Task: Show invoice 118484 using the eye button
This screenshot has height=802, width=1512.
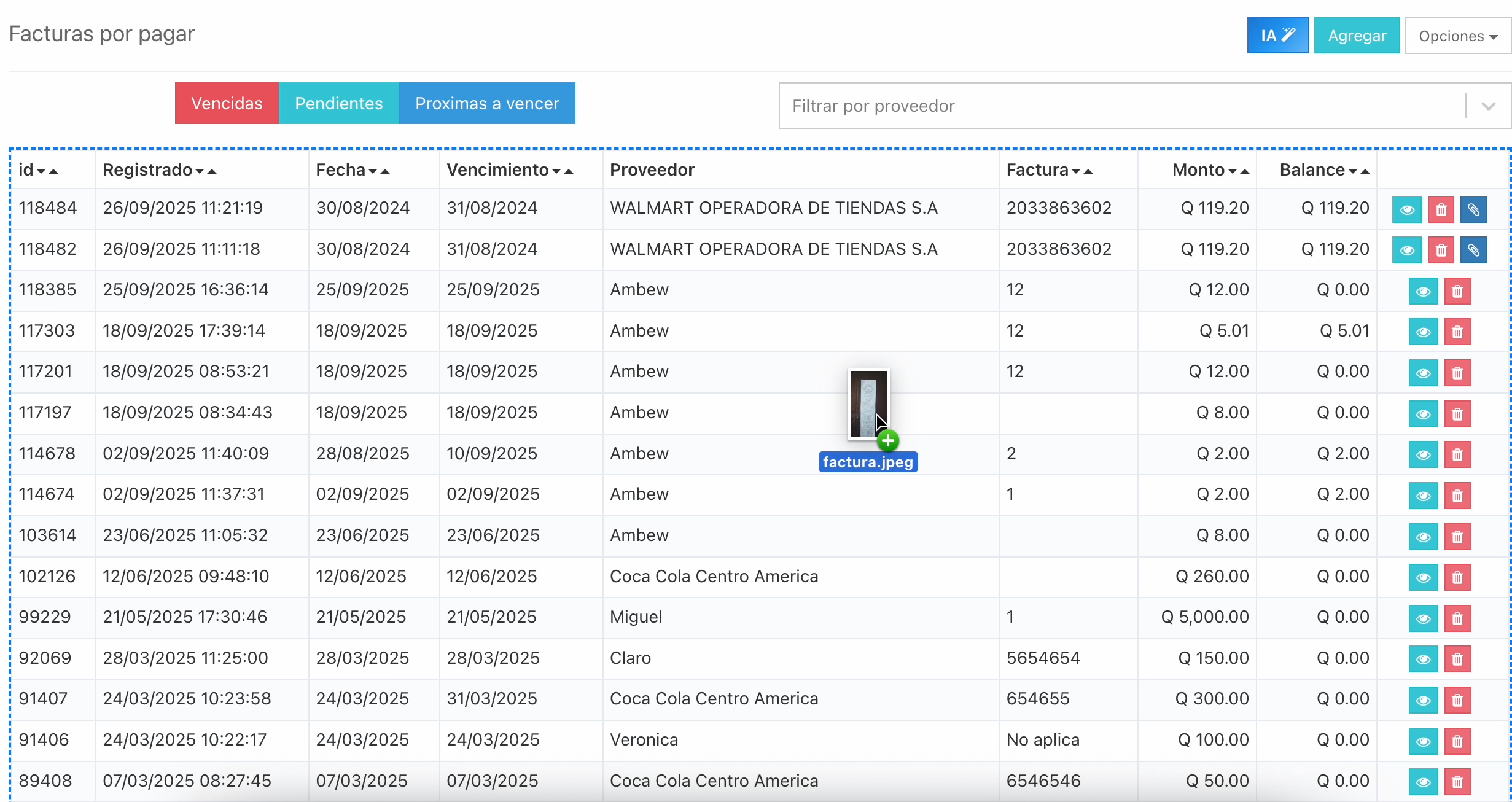Action: (1406, 210)
